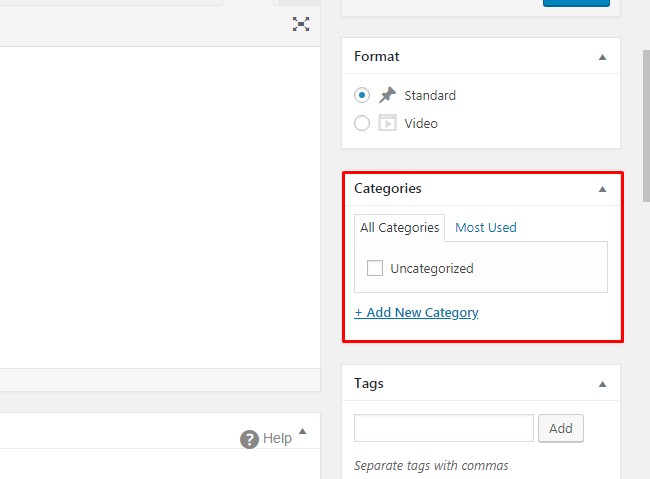Switch to the Most Used tab
The width and height of the screenshot is (650, 479).
click(486, 228)
